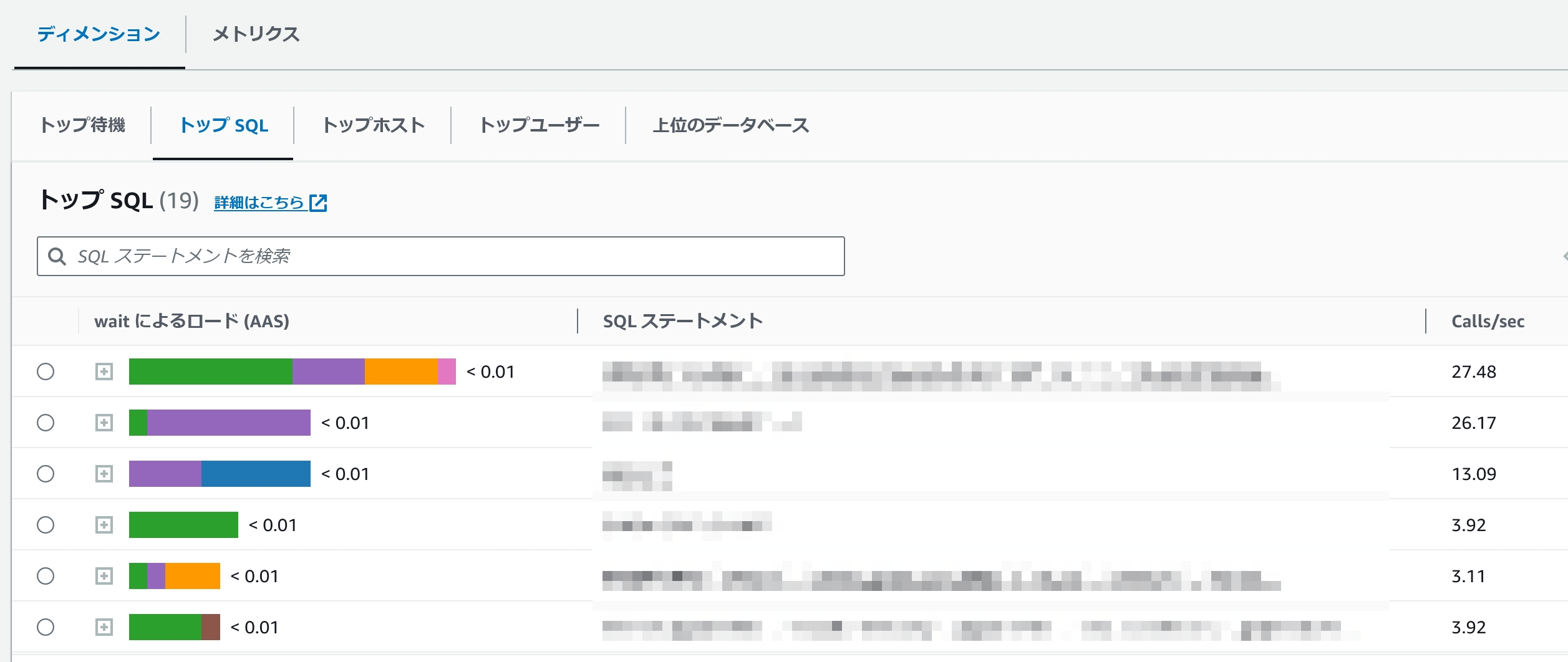The image size is (1568, 662).
Task: Open the トップユーザー tab
Action: (x=539, y=125)
